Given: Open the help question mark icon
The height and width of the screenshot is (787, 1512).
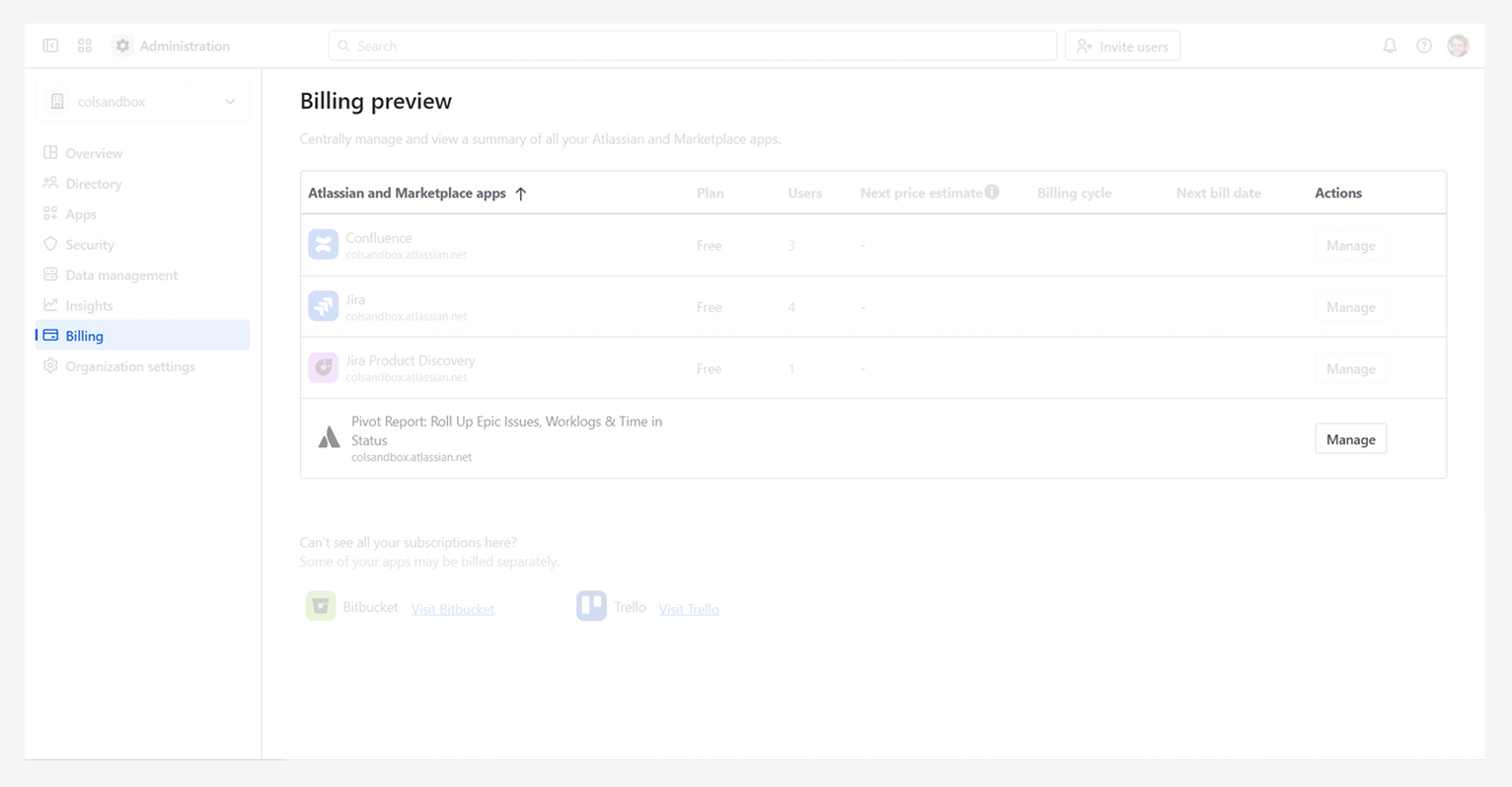Looking at the screenshot, I should click(1424, 45).
